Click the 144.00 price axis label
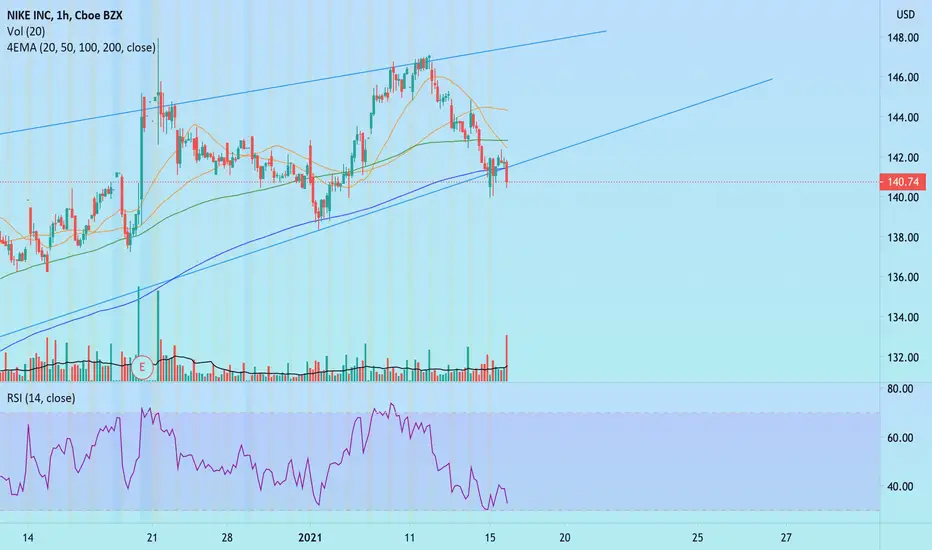This screenshot has height=550, width=932. (903, 117)
